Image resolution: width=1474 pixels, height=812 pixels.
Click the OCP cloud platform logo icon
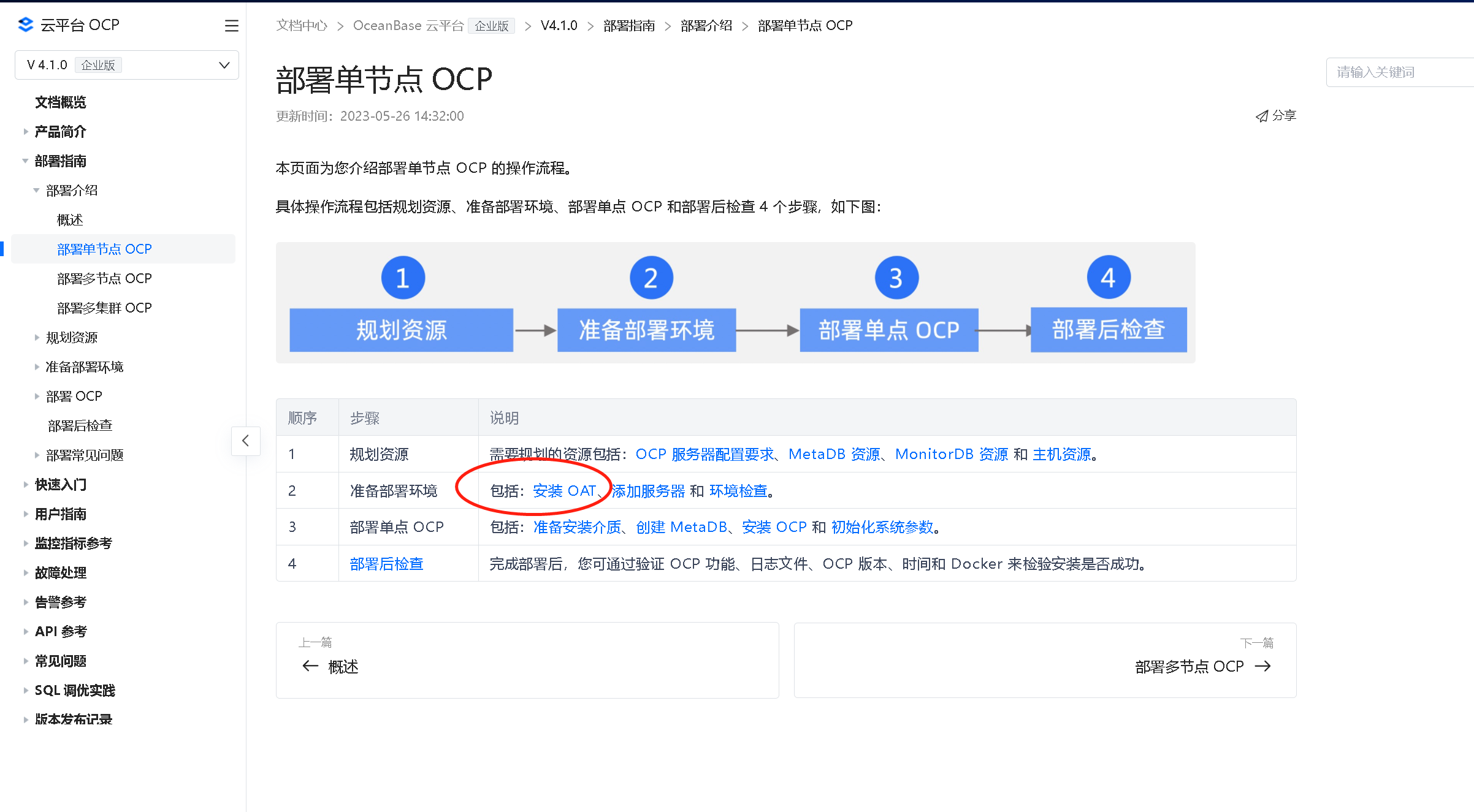[x=26, y=25]
